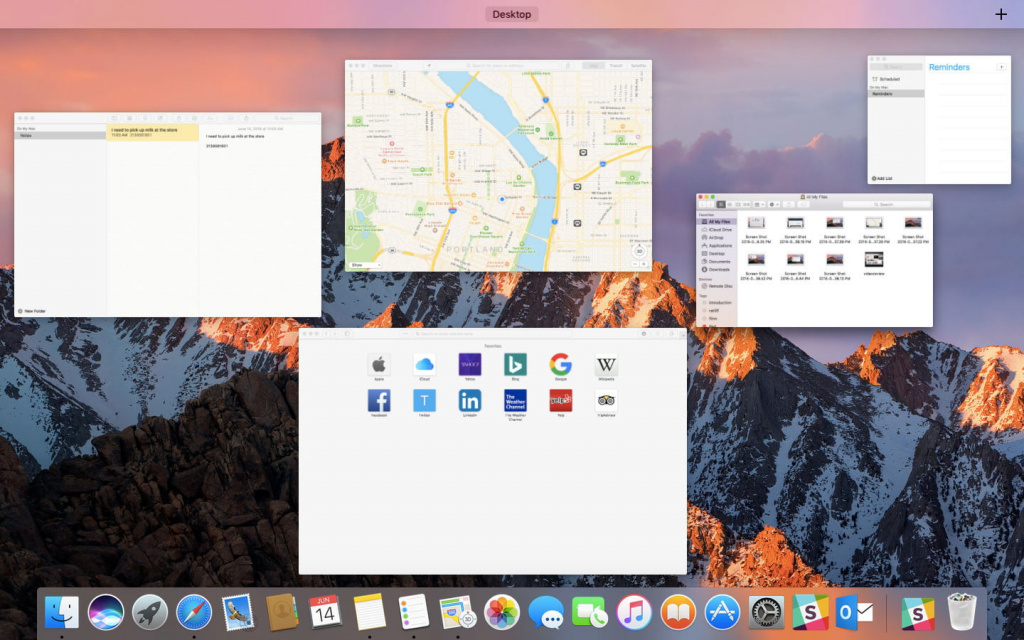The image size is (1024, 640).
Task: Click the Wikipedia favorite in Safari
Action: point(606,365)
